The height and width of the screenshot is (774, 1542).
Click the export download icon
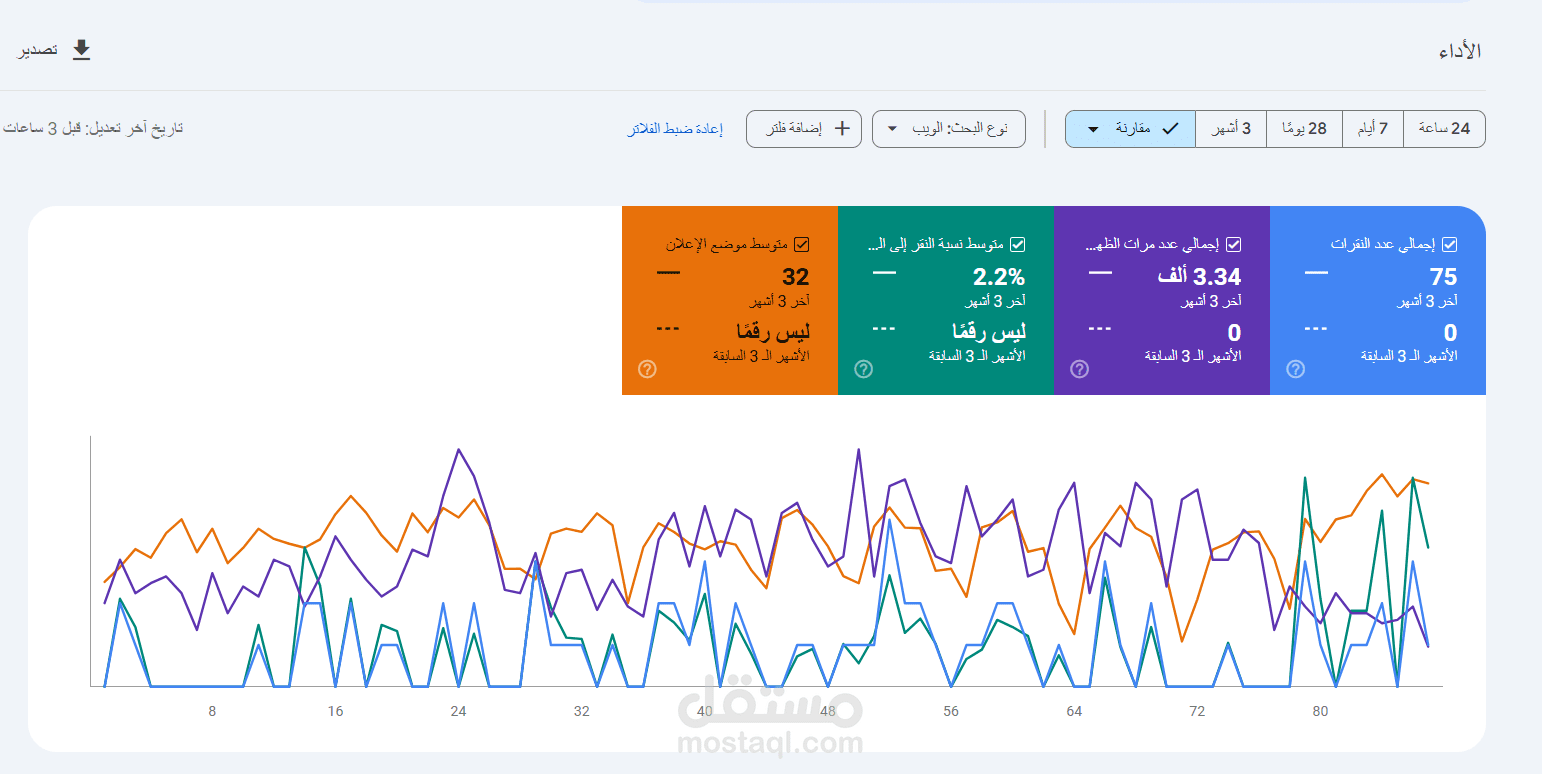pos(82,50)
